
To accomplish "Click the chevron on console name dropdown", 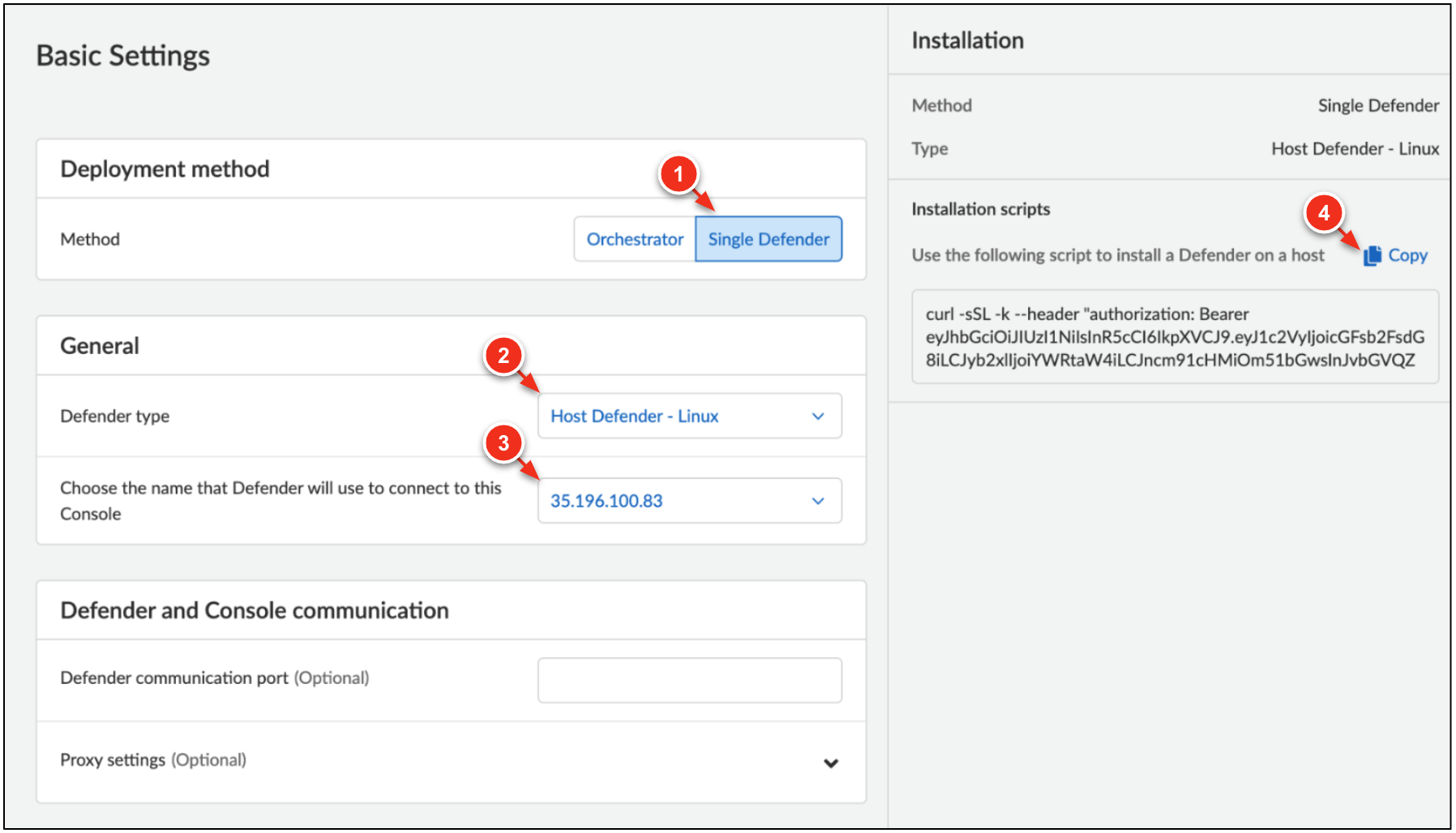I will [x=817, y=501].
